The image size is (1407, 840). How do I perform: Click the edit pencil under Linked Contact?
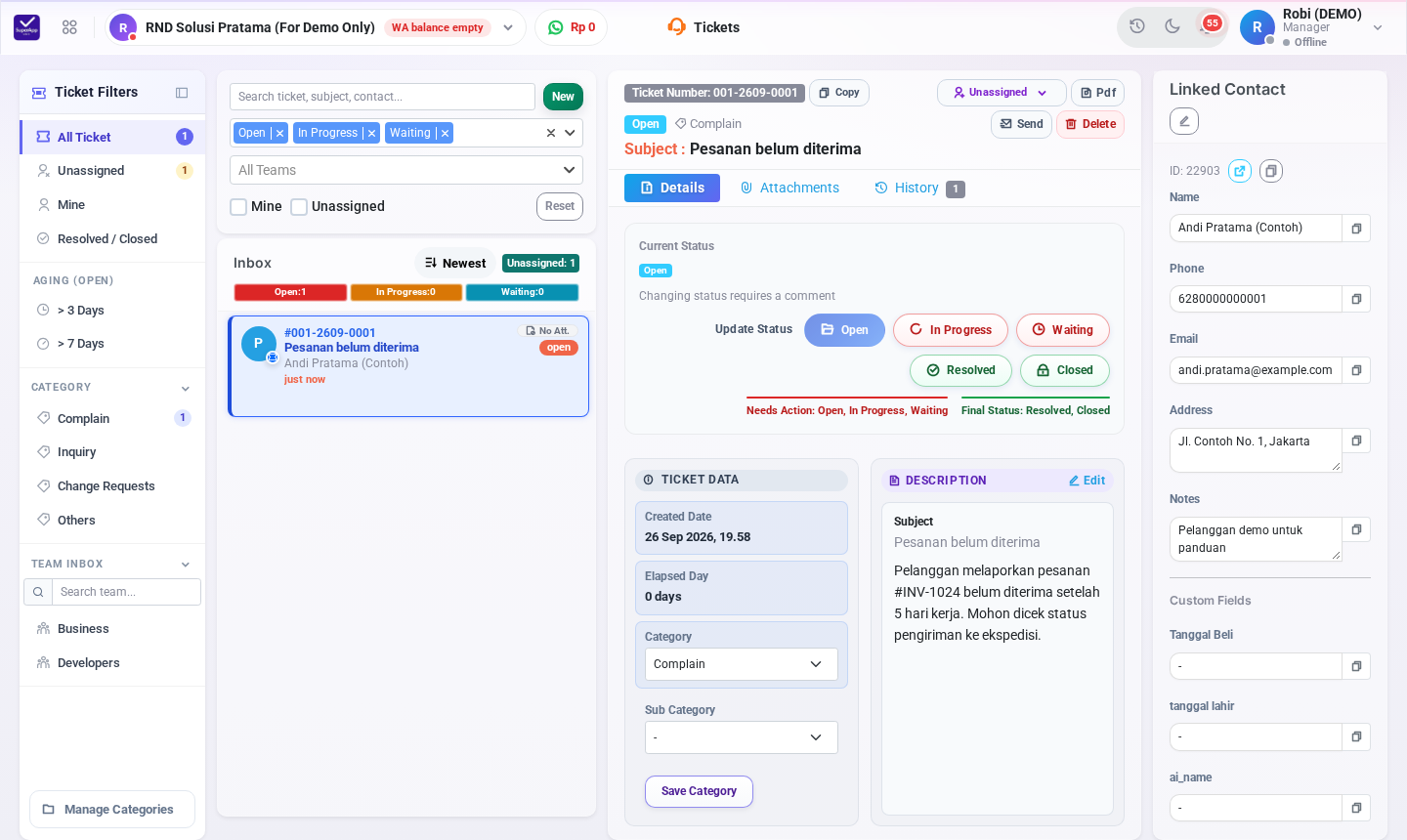pyautogui.click(x=1184, y=121)
